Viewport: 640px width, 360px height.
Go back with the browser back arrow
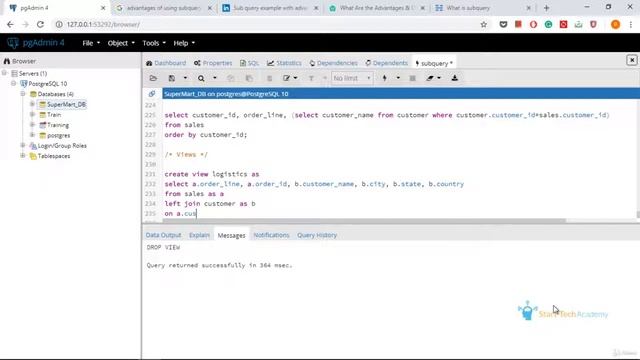(x=10, y=24)
